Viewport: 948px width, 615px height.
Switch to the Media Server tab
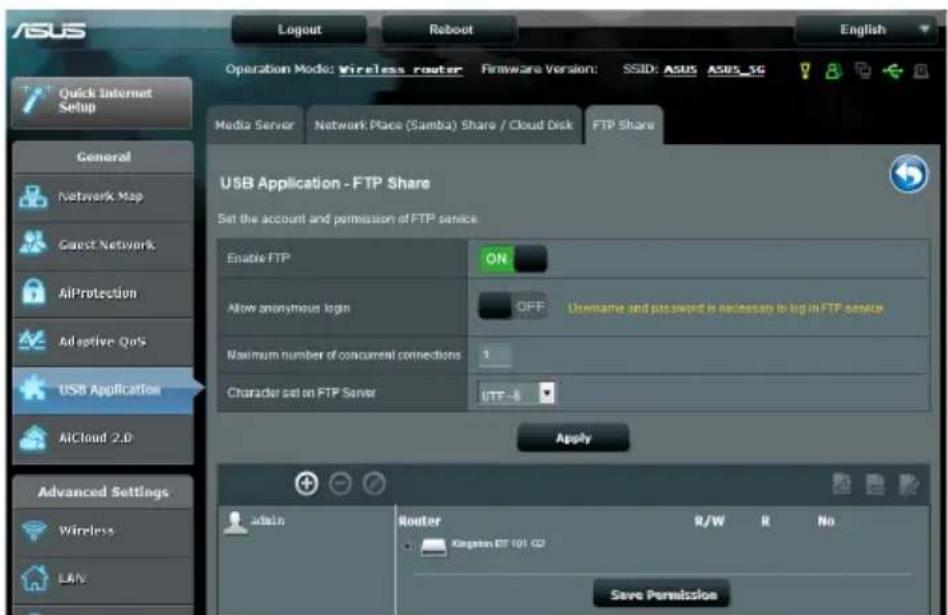(255, 125)
